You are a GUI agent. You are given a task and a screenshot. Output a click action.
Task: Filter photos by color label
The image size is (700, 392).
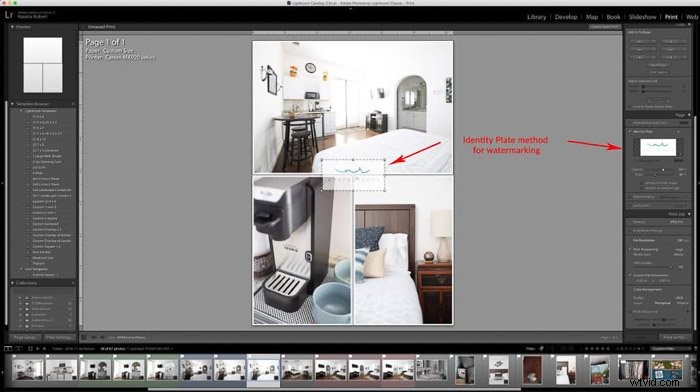(x=630, y=349)
